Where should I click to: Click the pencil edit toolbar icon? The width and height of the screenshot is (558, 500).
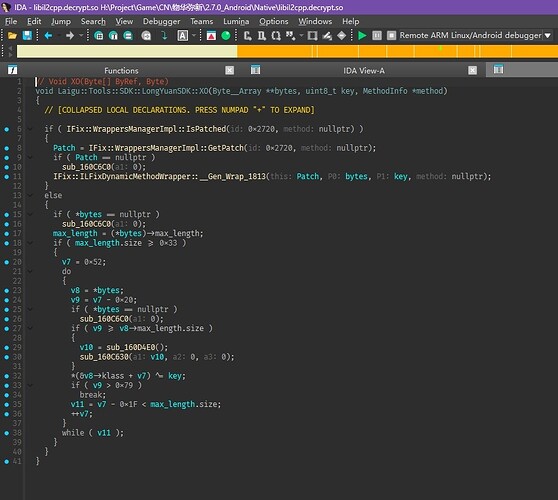[327, 36]
